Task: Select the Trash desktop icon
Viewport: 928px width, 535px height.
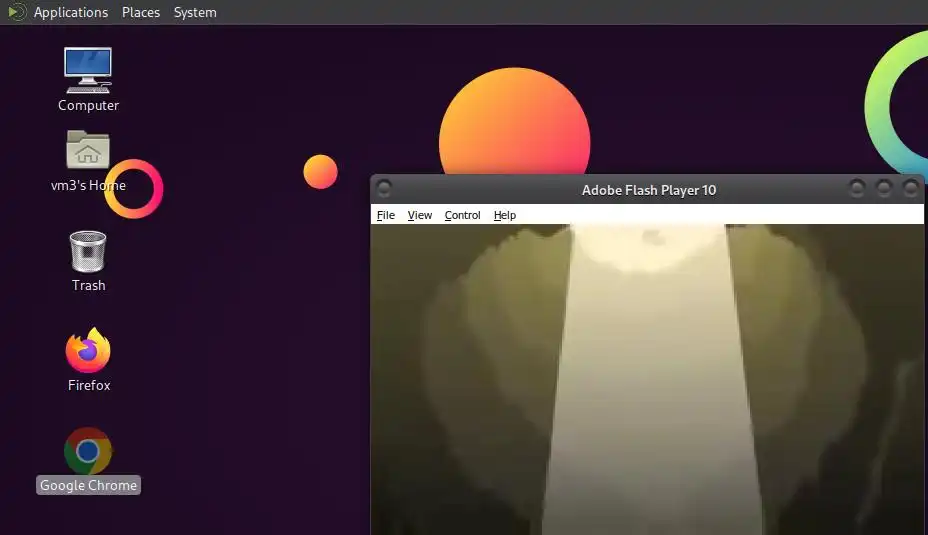Action: pos(88,252)
